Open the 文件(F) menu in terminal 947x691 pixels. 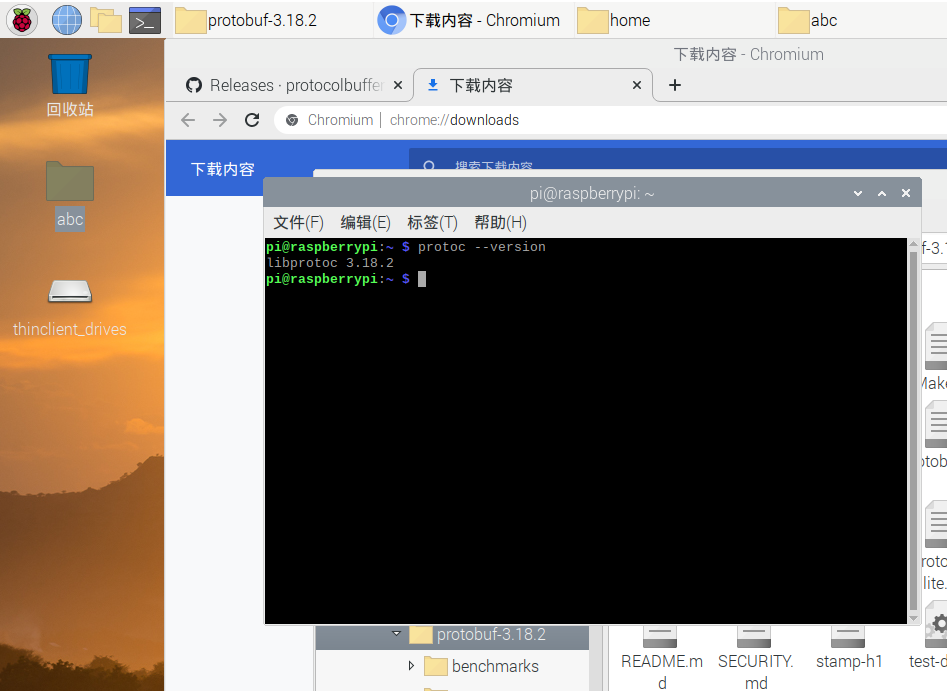(x=297, y=222)
